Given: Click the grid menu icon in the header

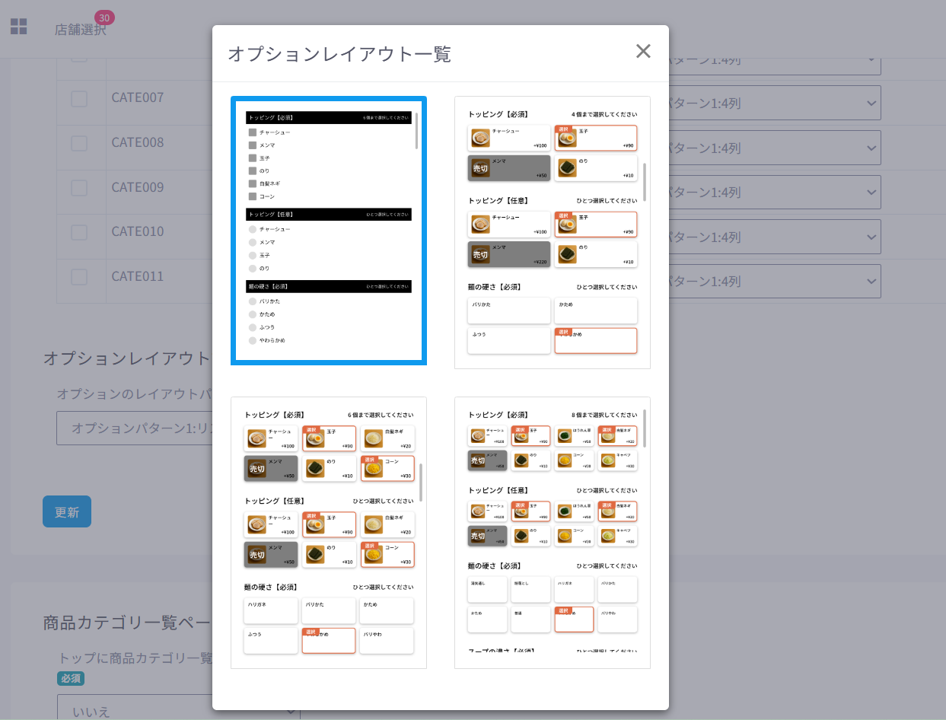Looking at the screenshot, I should pos(19,27).
